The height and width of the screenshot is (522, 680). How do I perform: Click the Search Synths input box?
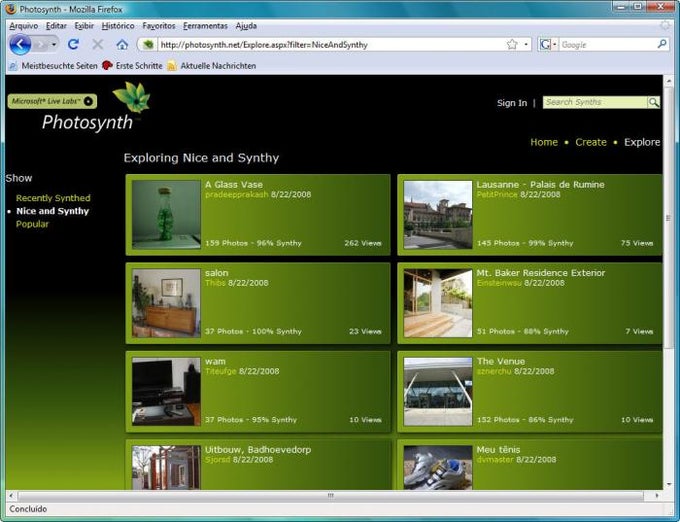pos(595,102)
